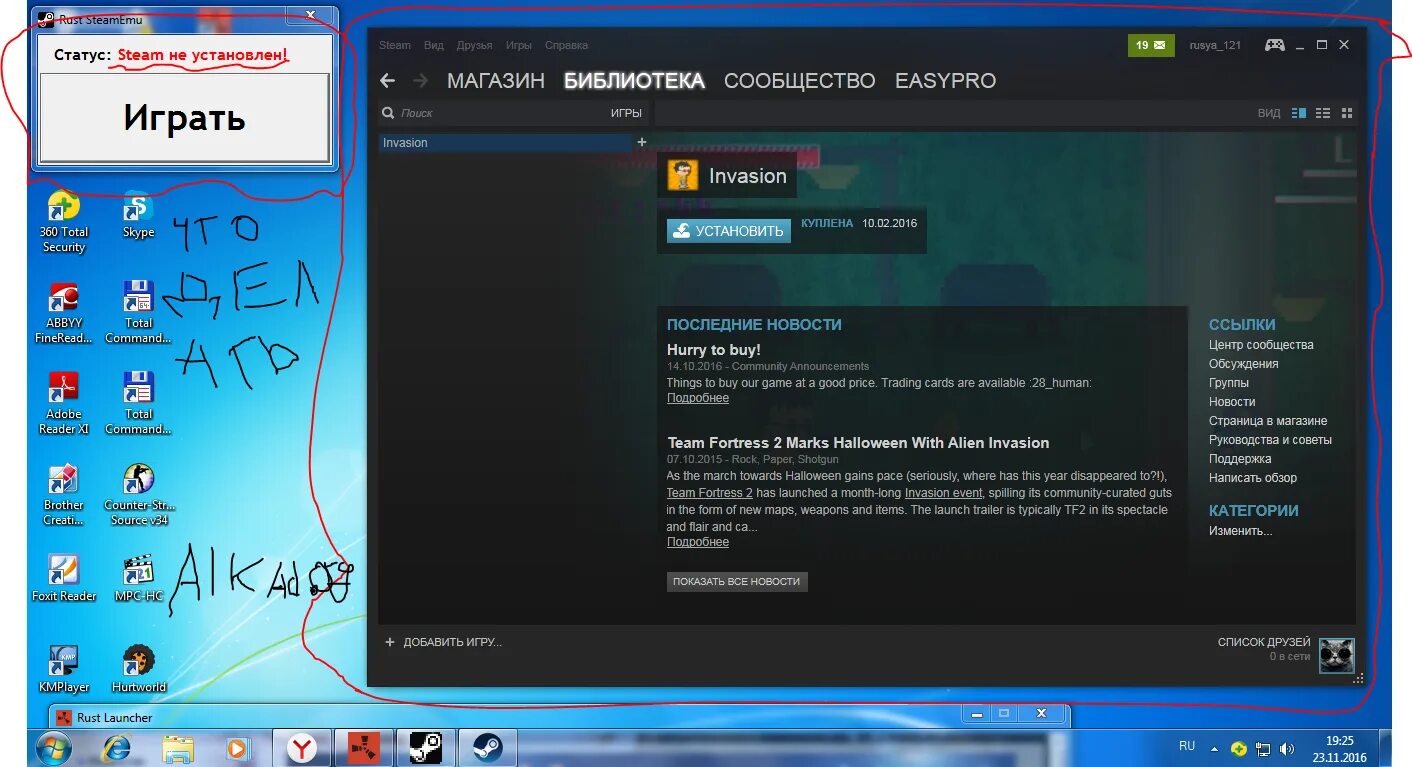Go to the СООБЩЕСТВО tab
Image resolution: width=1412 pixels, height=767 pixels.
[799, 81]
